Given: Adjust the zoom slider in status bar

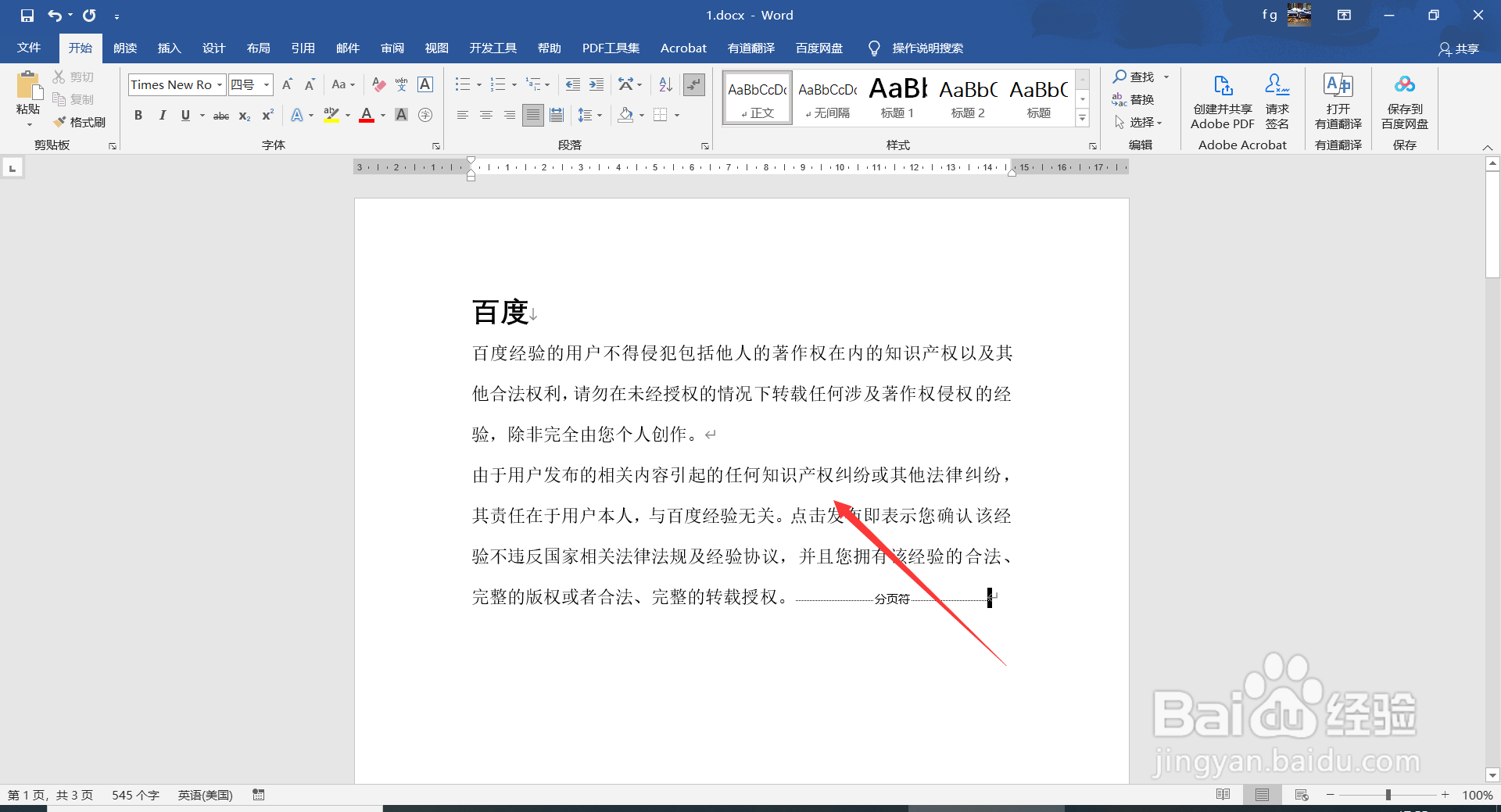Looking at the screenshot, I should [1388, 795].
